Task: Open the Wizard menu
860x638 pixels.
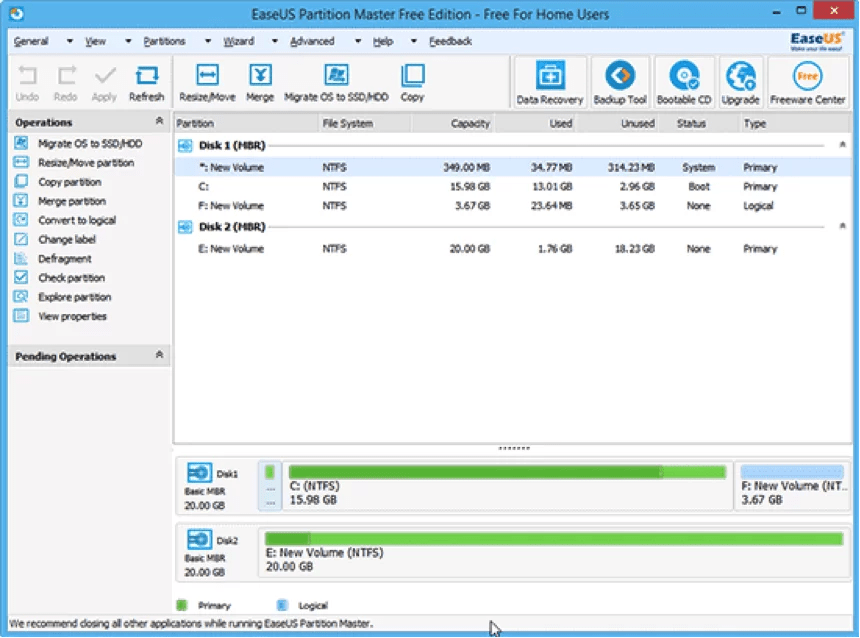Action: pyautogui.click(x=239, y=42)
